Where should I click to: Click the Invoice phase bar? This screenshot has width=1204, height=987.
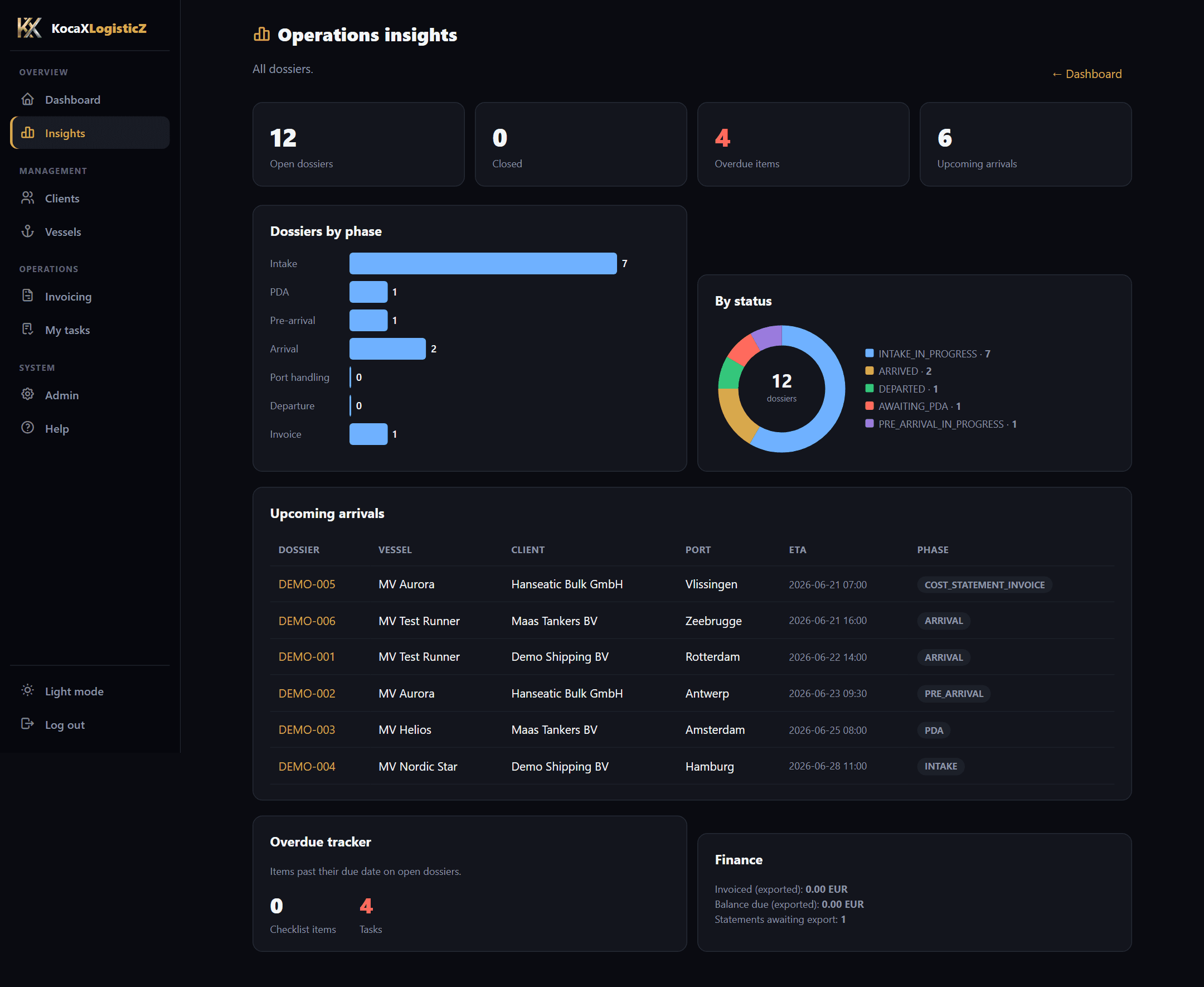coord(368,434)
